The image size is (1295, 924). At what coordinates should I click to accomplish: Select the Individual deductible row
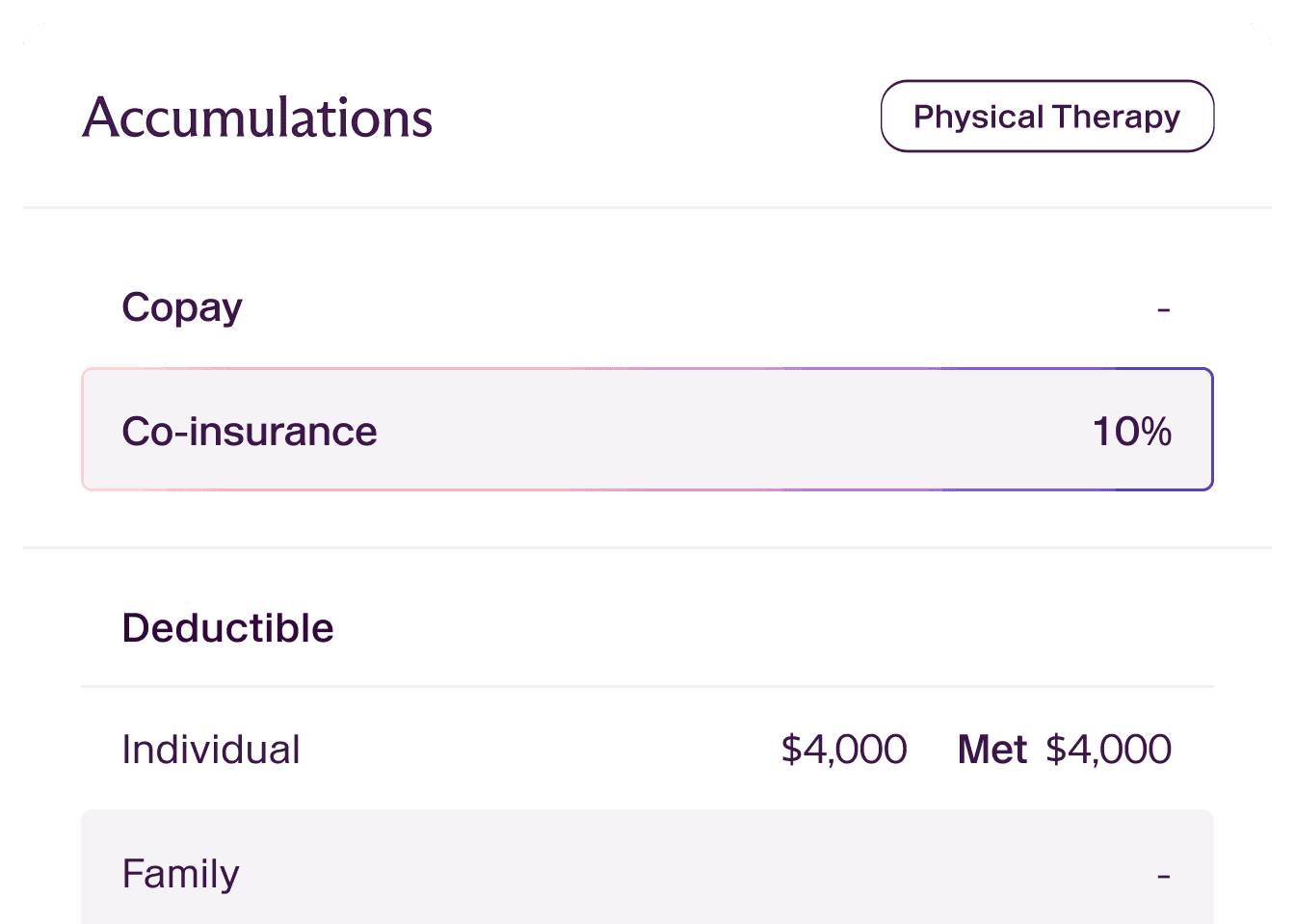click(x=540, y=750)
